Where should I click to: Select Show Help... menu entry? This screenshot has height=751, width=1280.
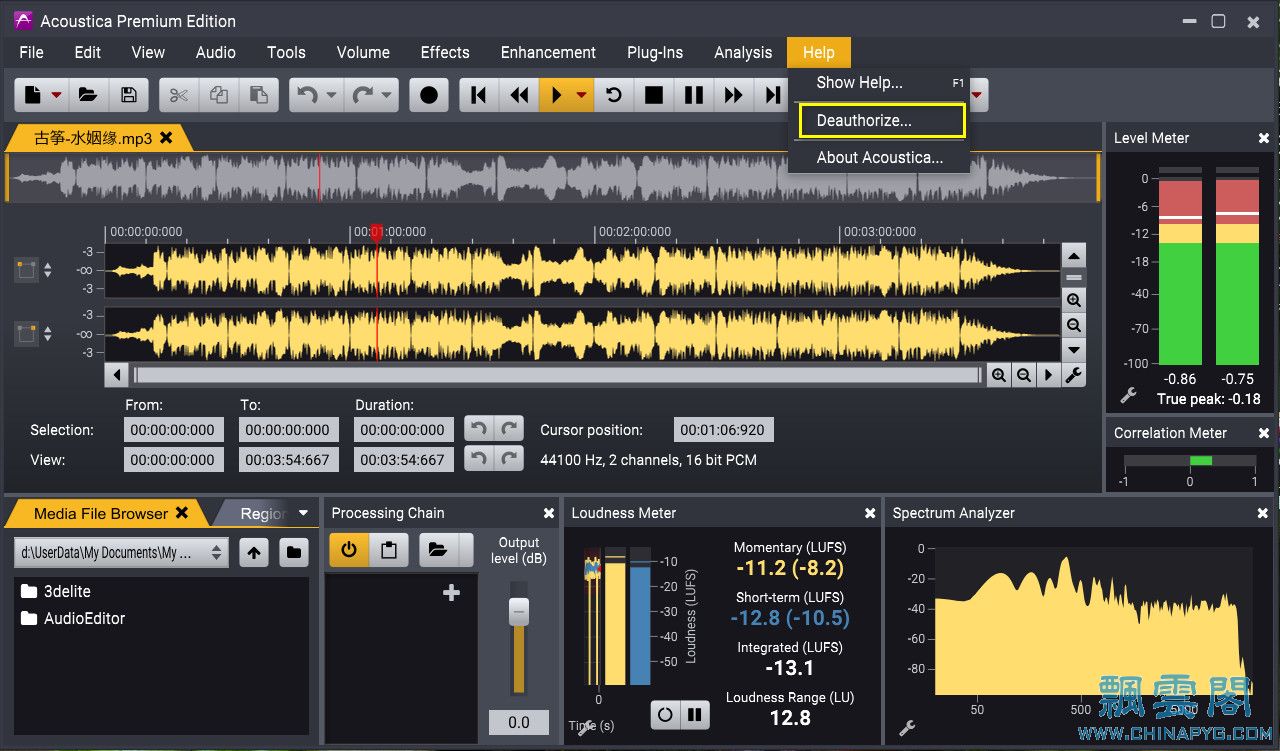(x=880, y=83)
